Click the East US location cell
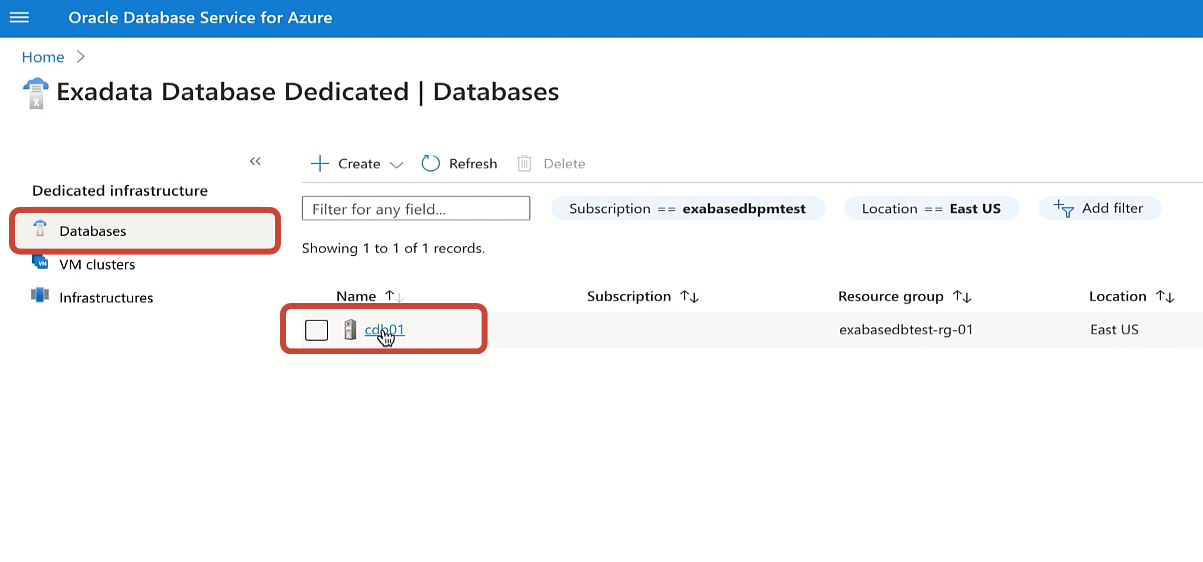The height and width of the screenshot is (562, 1203). click(x=1114, y=329)
